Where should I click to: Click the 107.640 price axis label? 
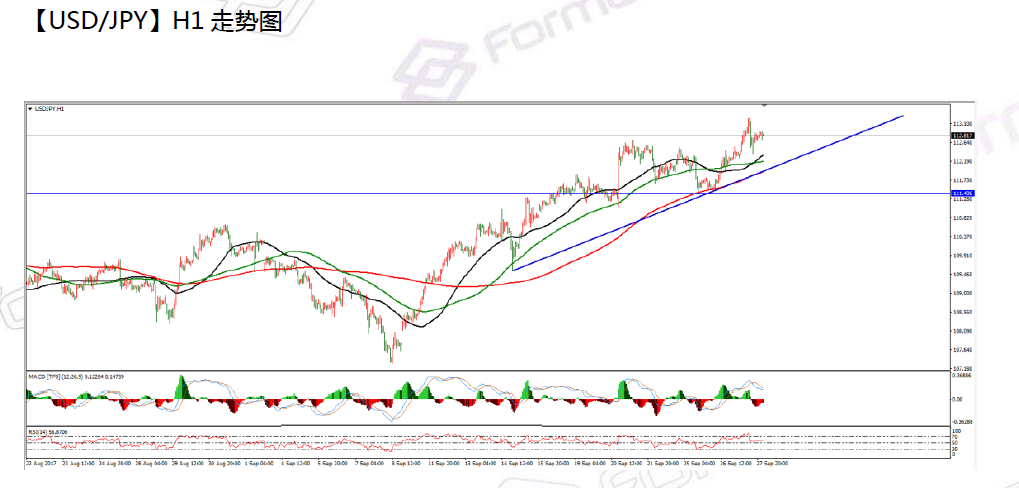(x=962, y=350)
